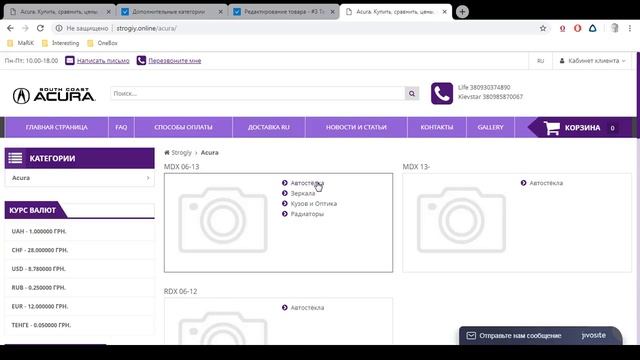Viewport: 640px width, 360px height.
Task: Open the Кабинет клиента dropdown
Action: [x=593, y=61]
